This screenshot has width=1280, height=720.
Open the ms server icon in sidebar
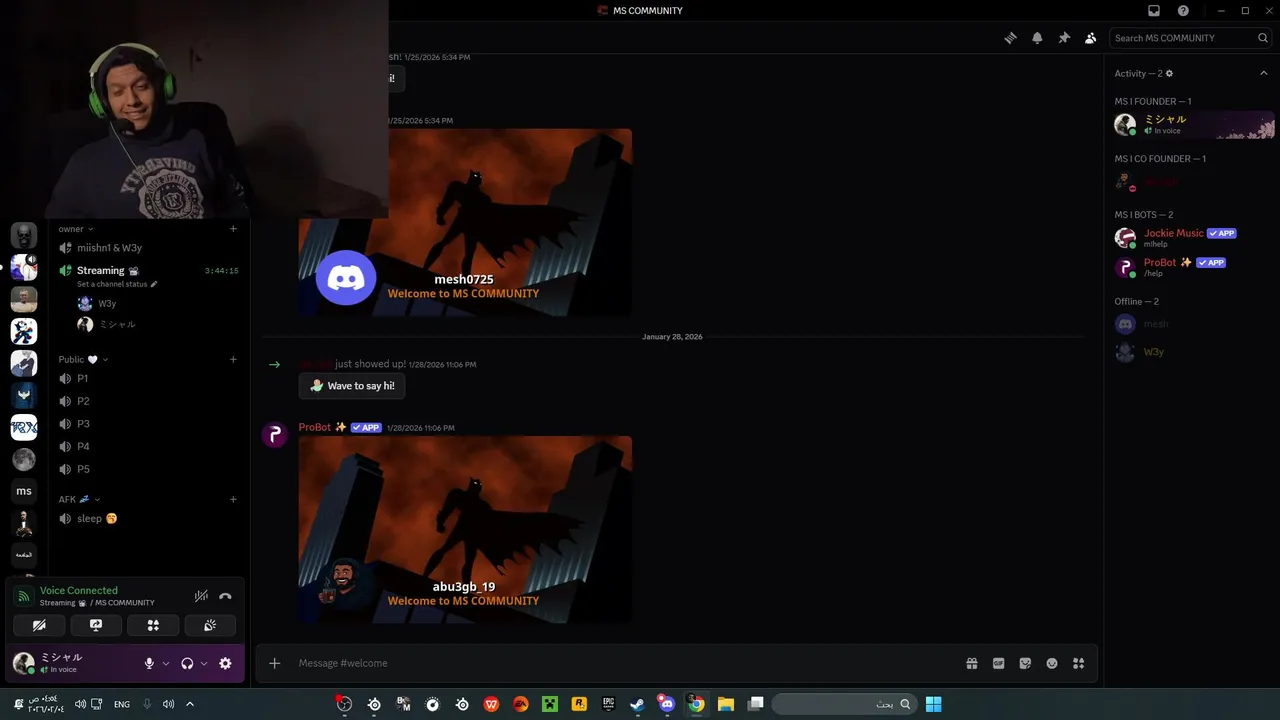click(x=24, y=491)
